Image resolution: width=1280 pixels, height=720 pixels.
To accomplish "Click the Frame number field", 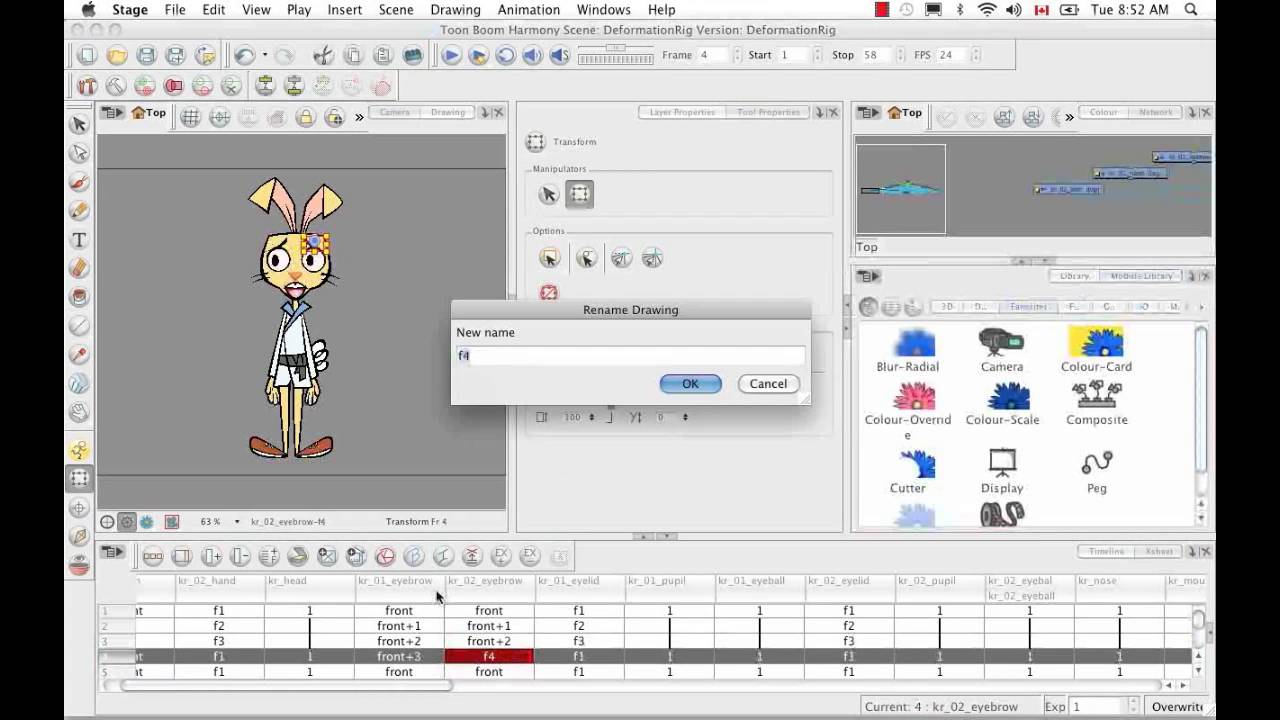I will pyautogui.click(x=715, y=55).
